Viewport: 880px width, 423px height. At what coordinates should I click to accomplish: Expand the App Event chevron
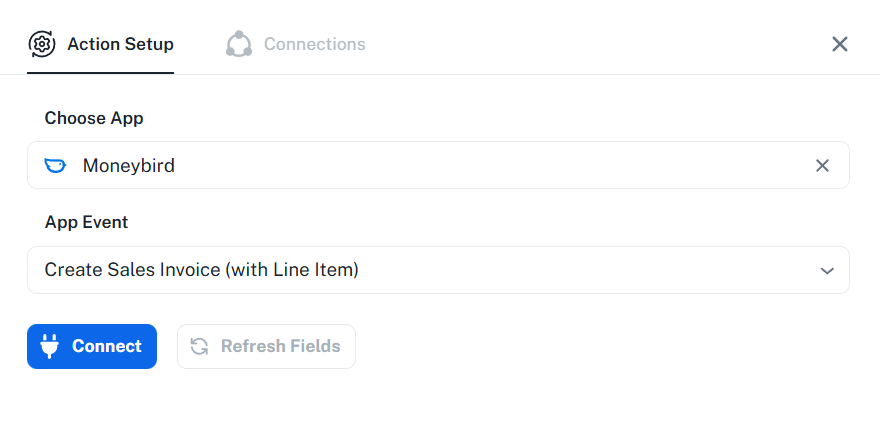[x=827, y=270]
